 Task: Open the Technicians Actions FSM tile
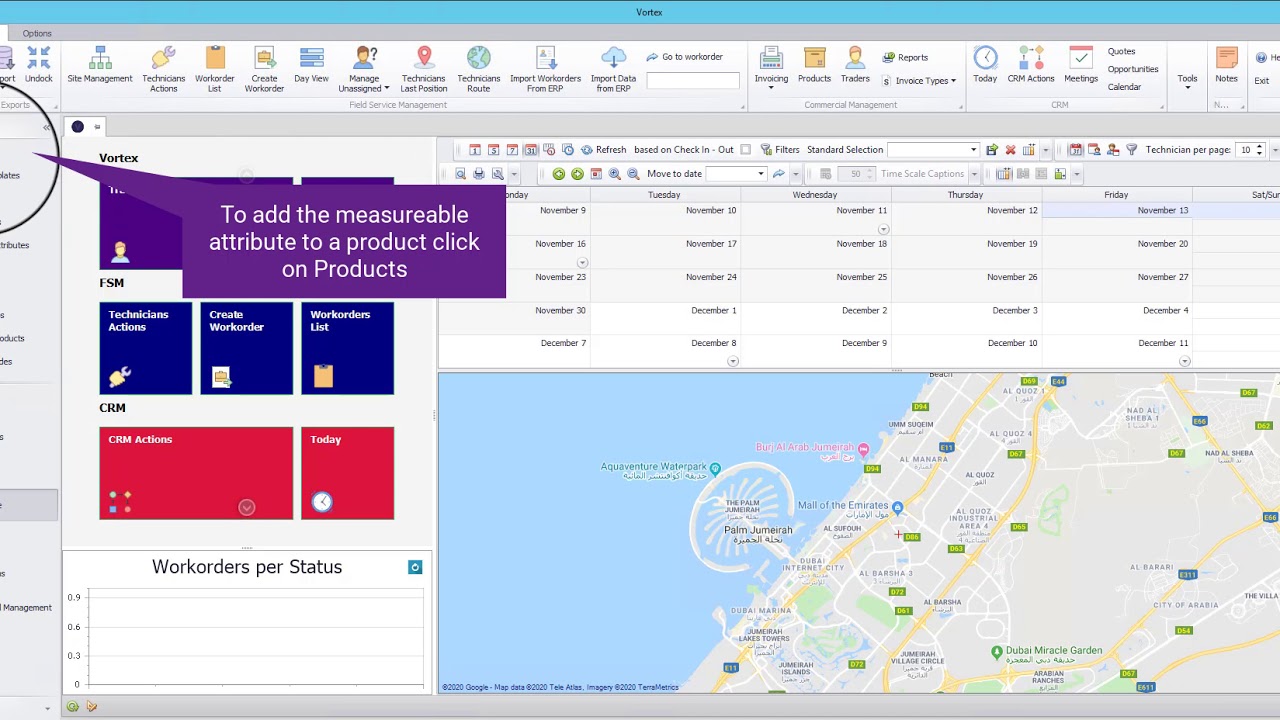click(x=146, y=348)
